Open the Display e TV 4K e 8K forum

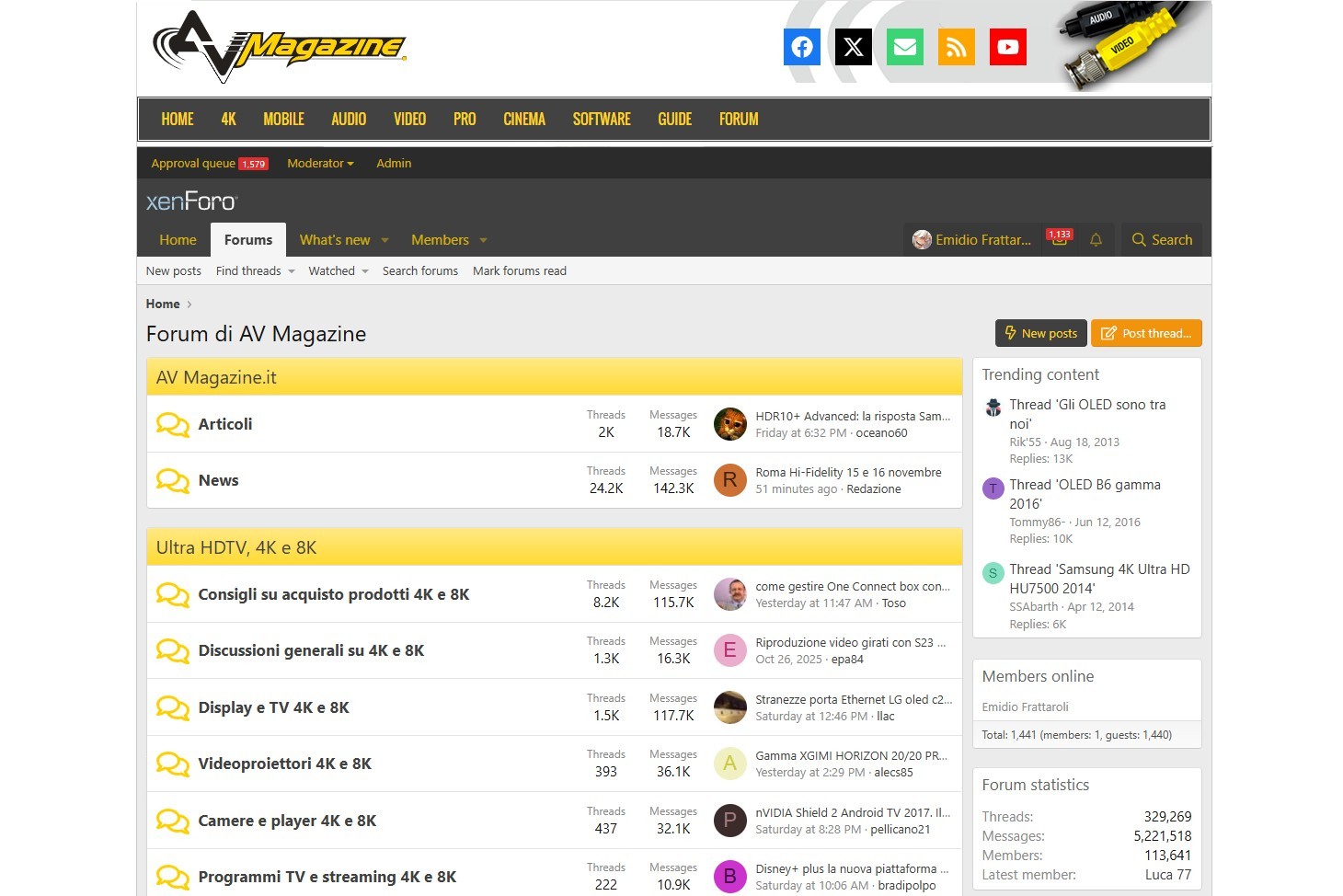(x=273, y=707)
